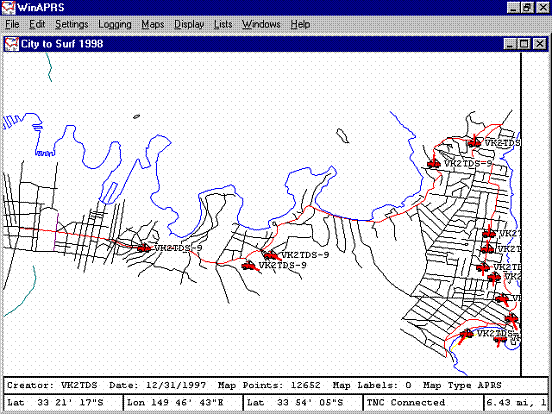
Task: Open the Lists menu
Action: (223, 24)
